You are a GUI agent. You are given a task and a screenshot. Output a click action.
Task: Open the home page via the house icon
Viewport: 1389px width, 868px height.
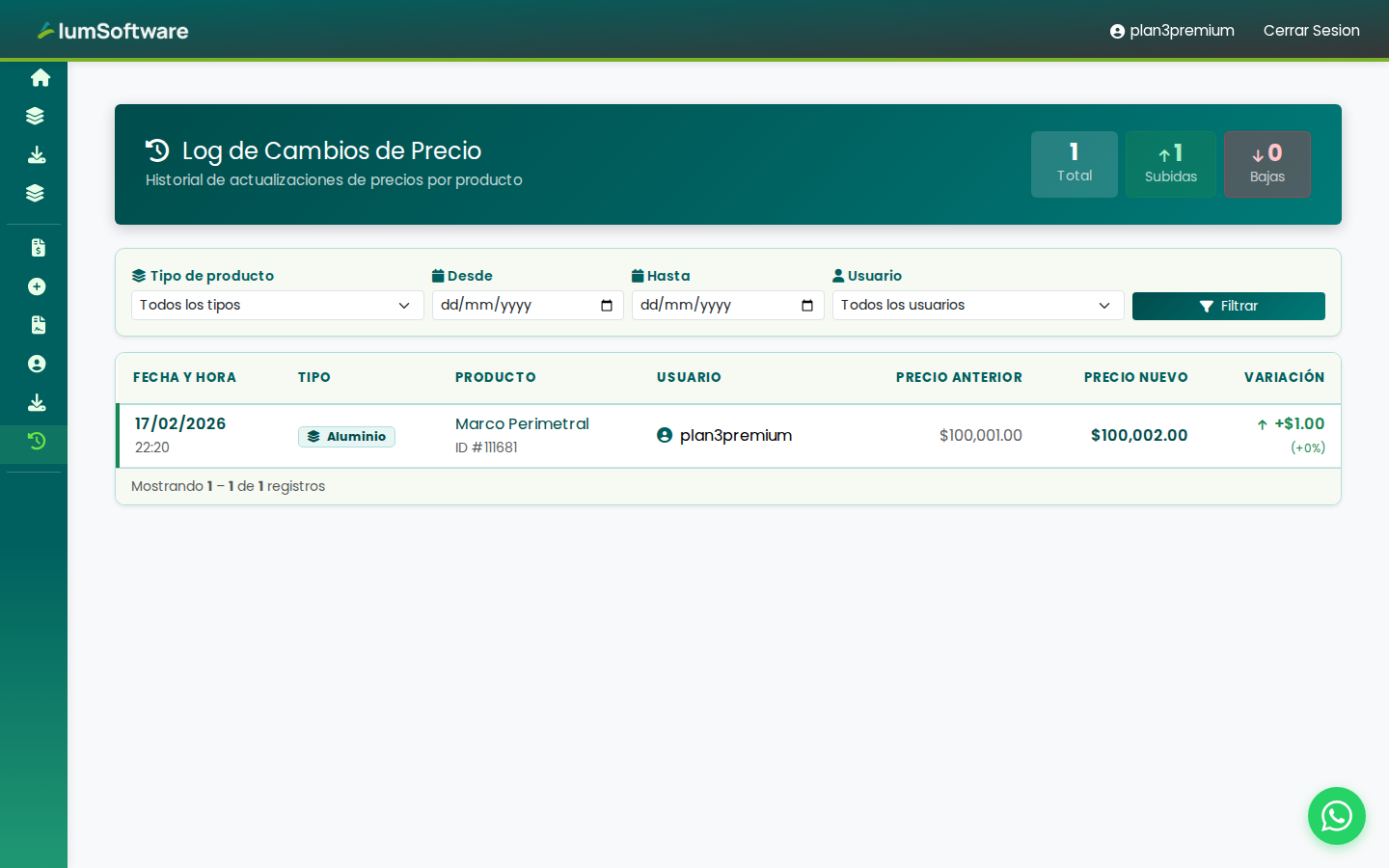38,77
